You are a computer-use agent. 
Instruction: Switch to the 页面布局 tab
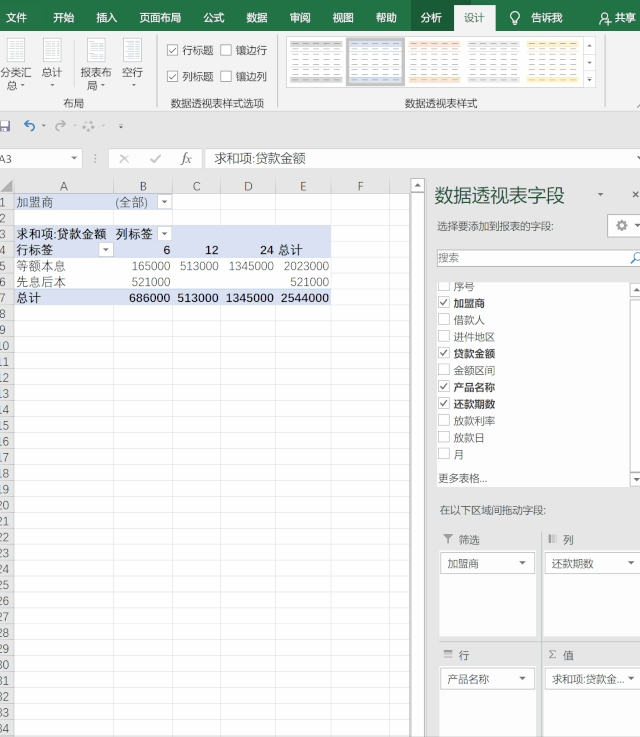[160, 18]
